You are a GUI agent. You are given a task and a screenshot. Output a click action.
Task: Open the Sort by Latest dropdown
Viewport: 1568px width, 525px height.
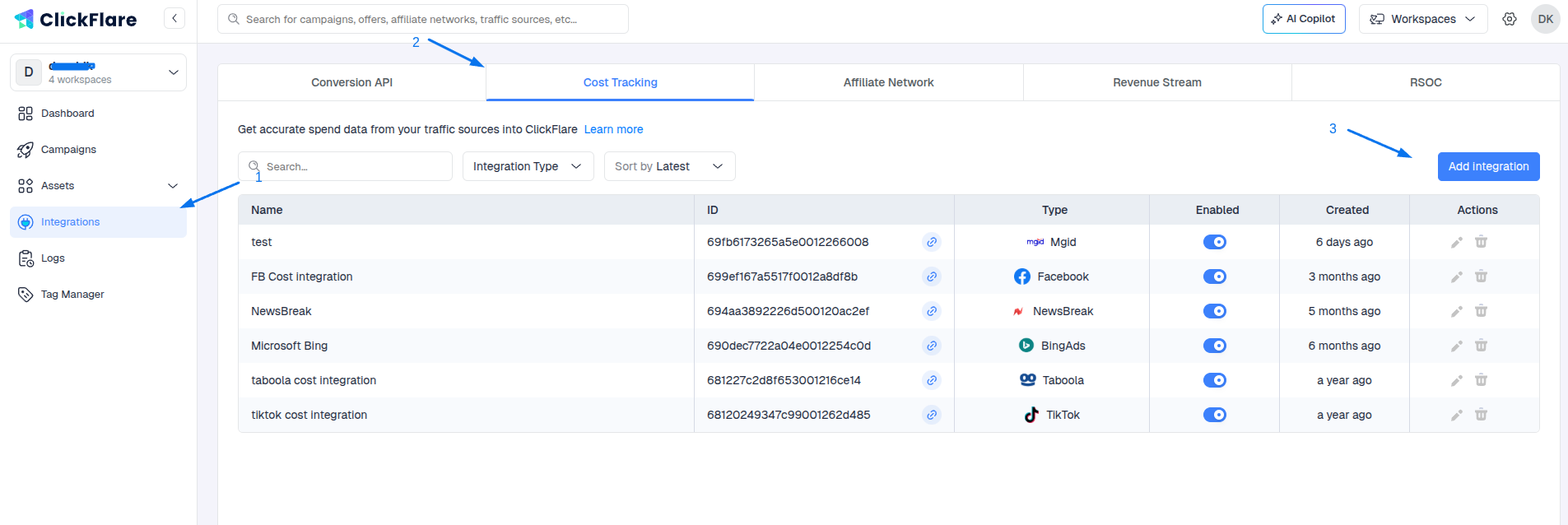[x=669, y=166]
